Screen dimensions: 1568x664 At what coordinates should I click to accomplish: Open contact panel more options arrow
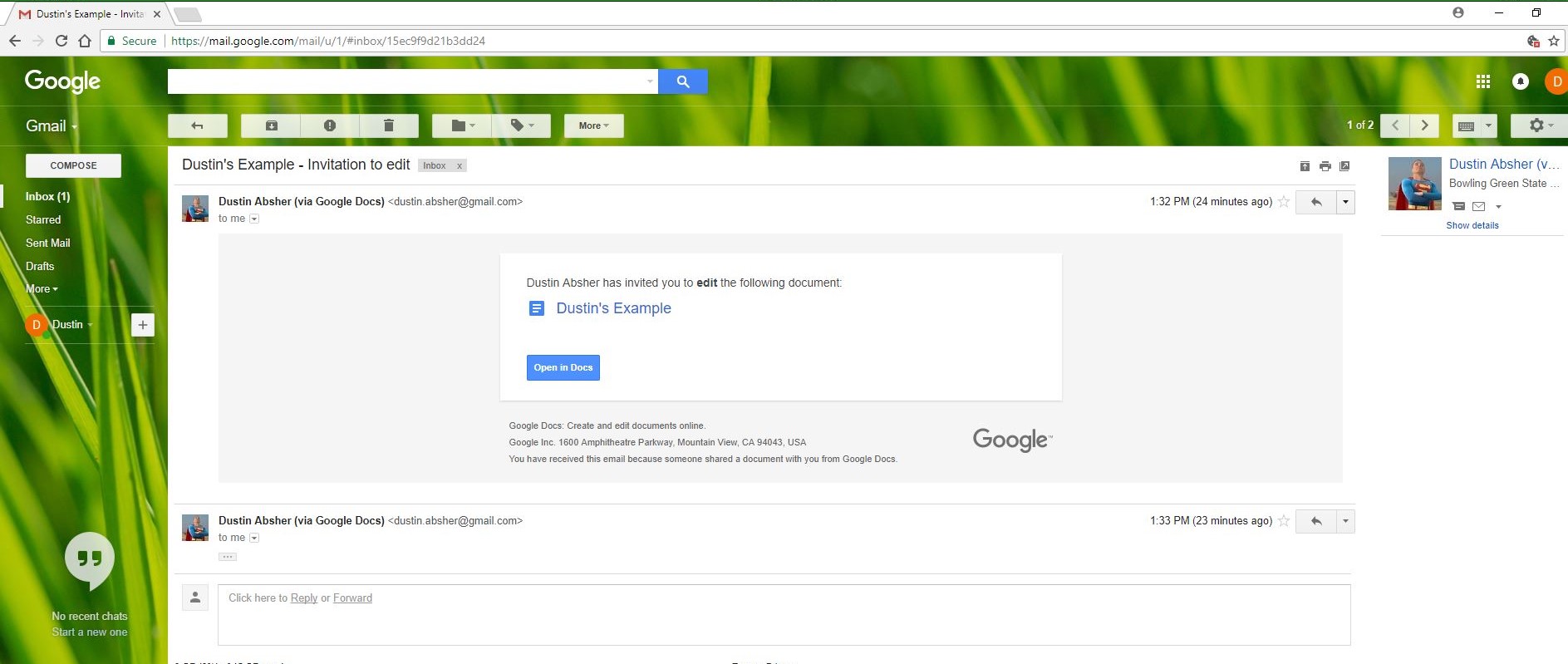pos(1498,207)
